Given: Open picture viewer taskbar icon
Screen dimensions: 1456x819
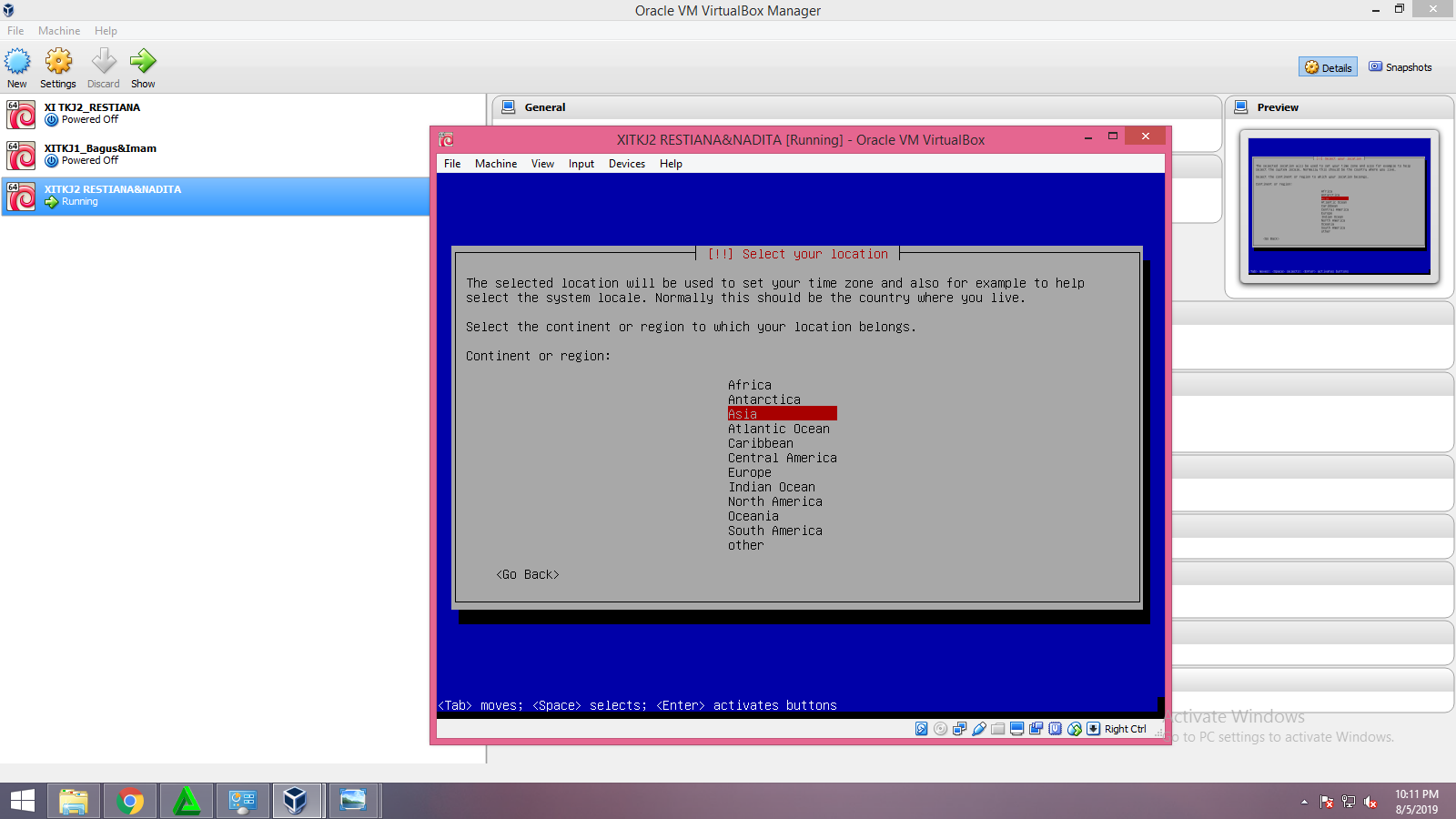Looking at the screenshot, I should click(353, 801).
